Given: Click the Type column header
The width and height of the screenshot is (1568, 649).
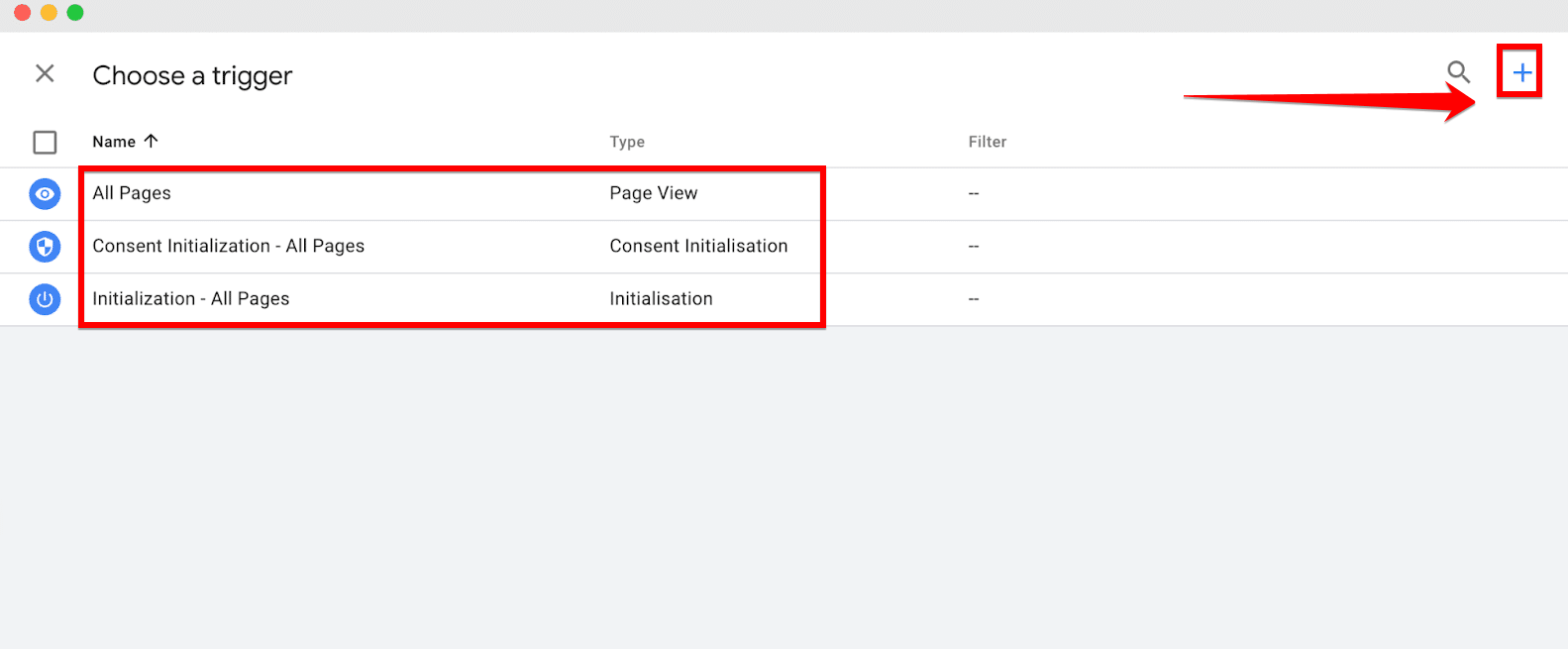Looking at the screenshot, I should click(627, 142).
